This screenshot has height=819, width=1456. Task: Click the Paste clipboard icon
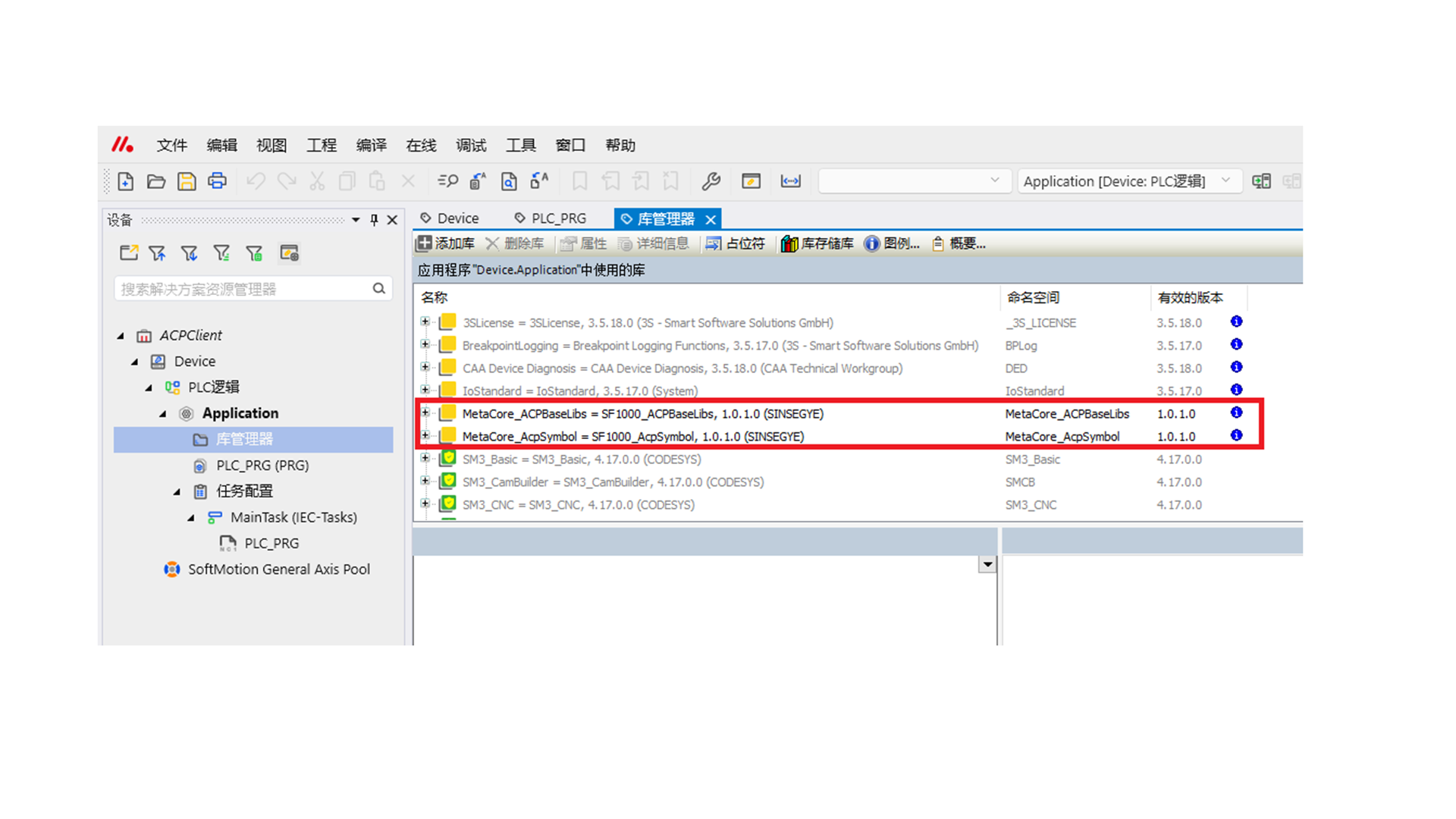pos(377,181)
